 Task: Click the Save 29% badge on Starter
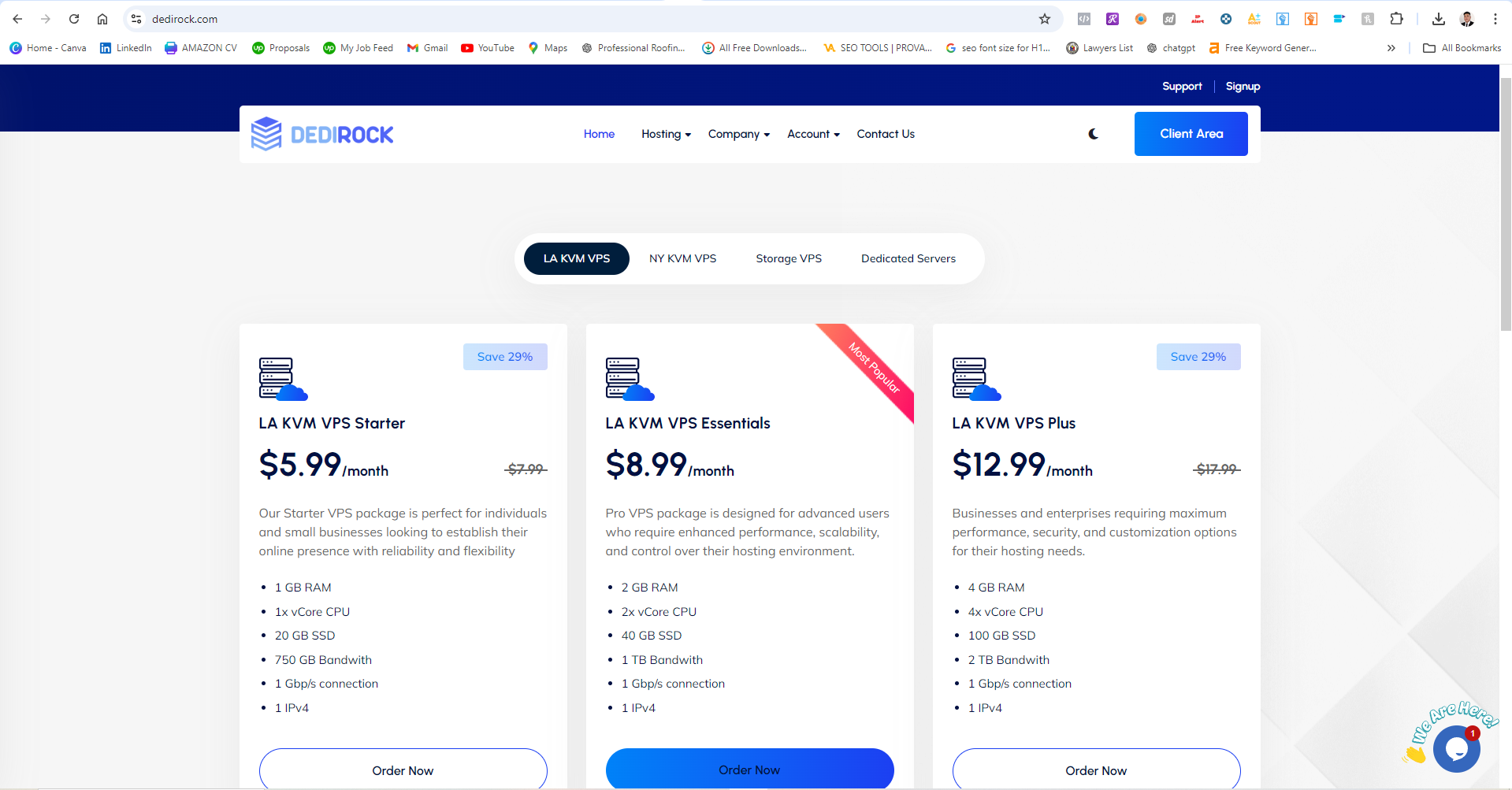(505, 357)
